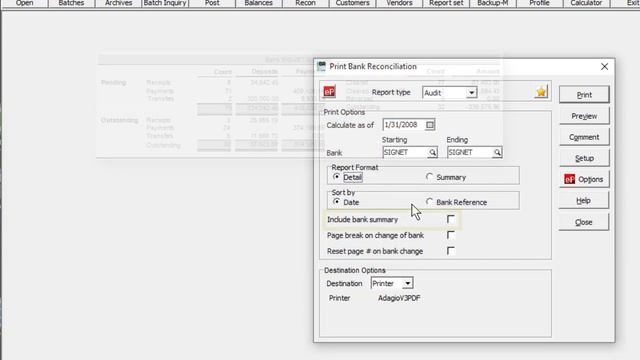The width and height of the screenshot is (640, 360).
Task: Click the Print button
Action: click(x=584, y=95)
